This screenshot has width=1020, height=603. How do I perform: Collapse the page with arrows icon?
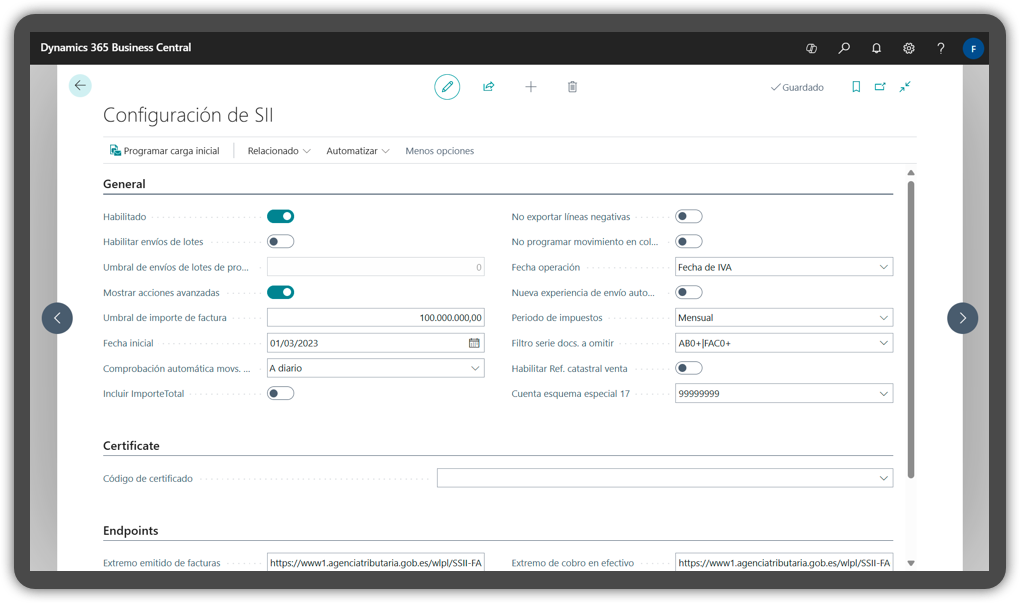pyautogui.click(x=905, y=87)
